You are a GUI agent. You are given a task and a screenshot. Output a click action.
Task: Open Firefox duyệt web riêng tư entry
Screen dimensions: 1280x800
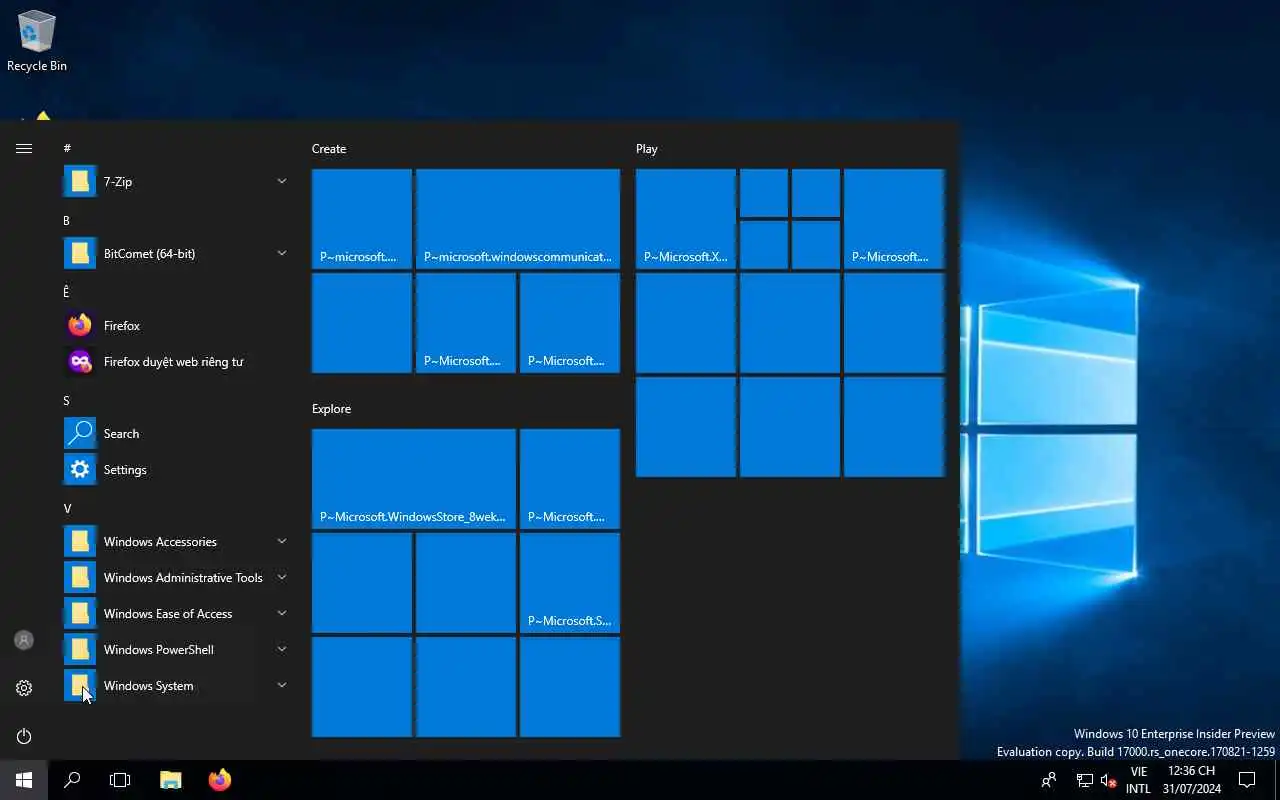coord(176,361)
